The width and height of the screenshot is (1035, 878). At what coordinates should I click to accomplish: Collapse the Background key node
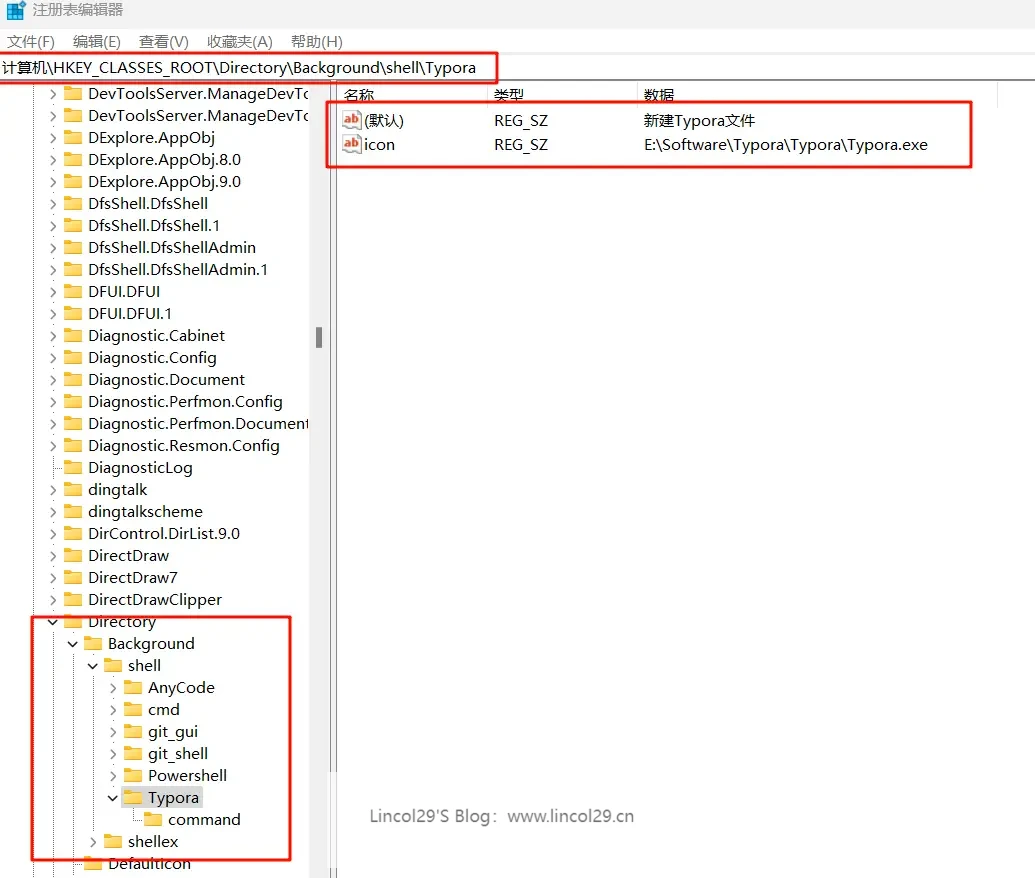(x=73, y=643)
